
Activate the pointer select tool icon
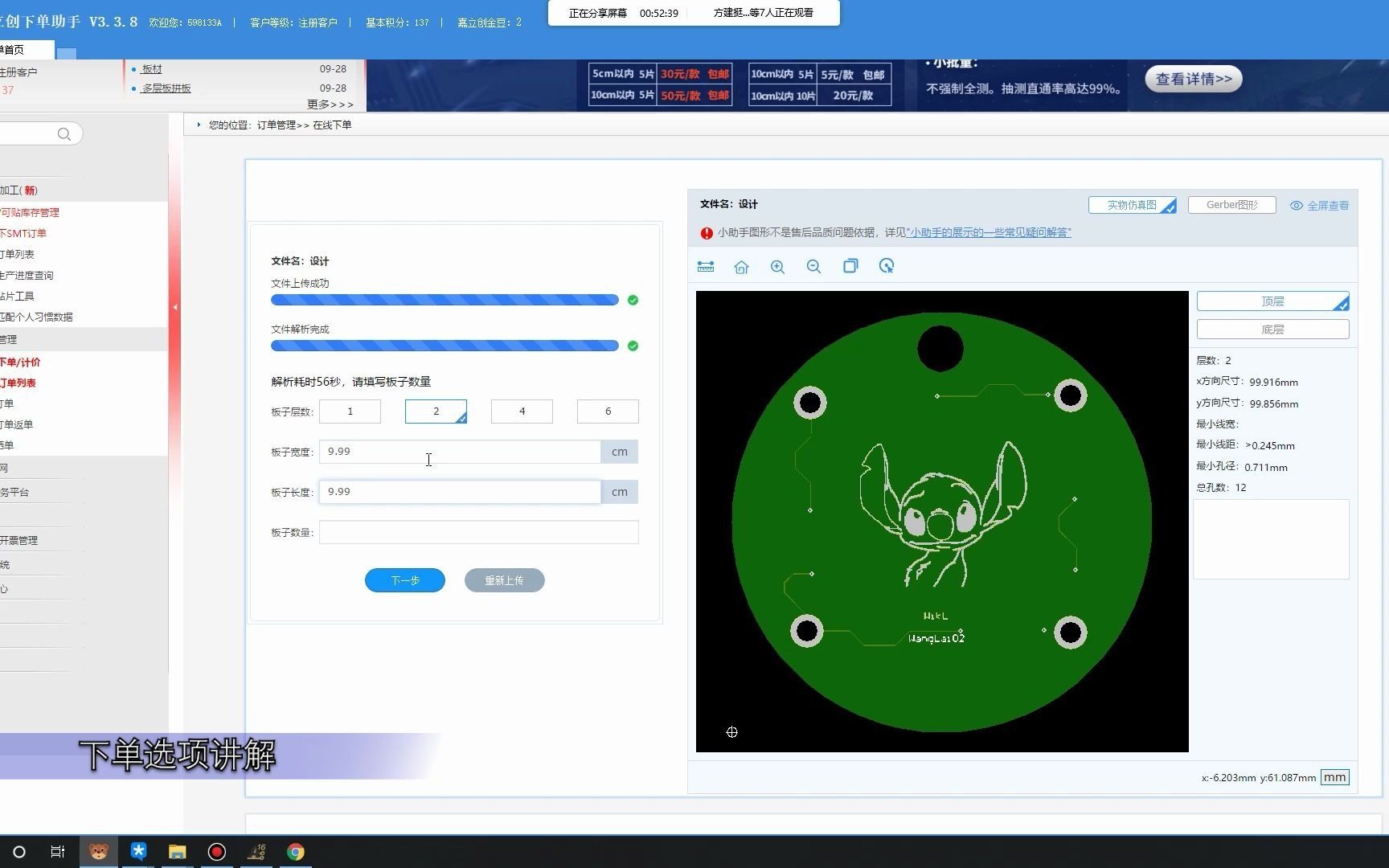pyautogui.click(x=887, y=266)
